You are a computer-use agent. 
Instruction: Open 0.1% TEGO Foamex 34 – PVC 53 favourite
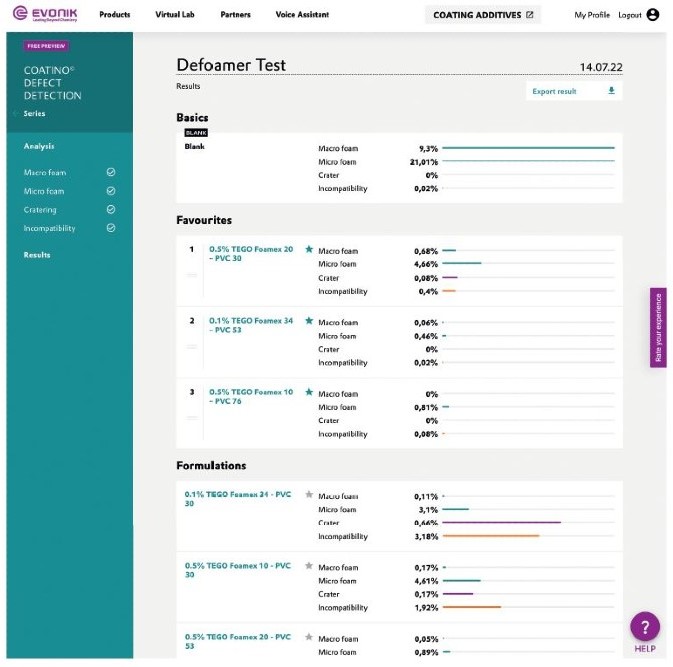251,325
